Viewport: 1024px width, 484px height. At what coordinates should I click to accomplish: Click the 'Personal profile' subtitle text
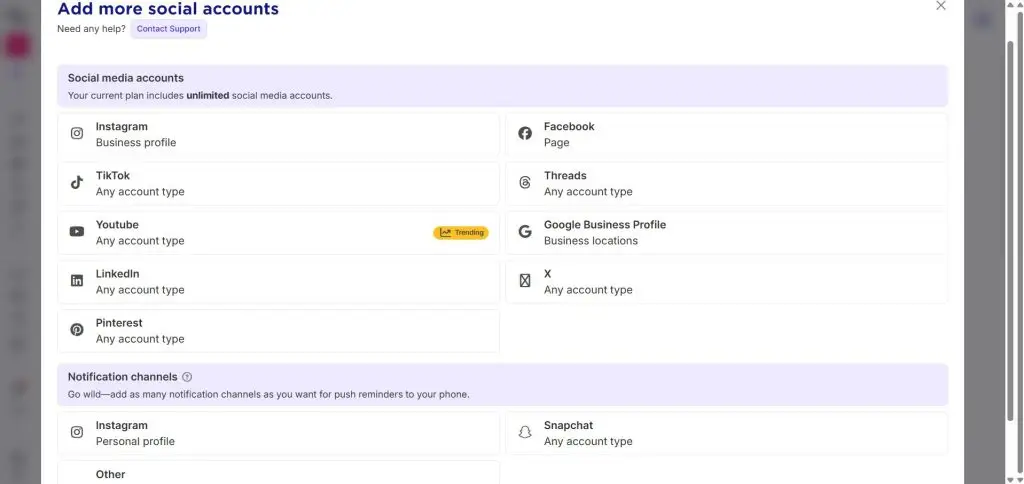click(x=135, y=441)
